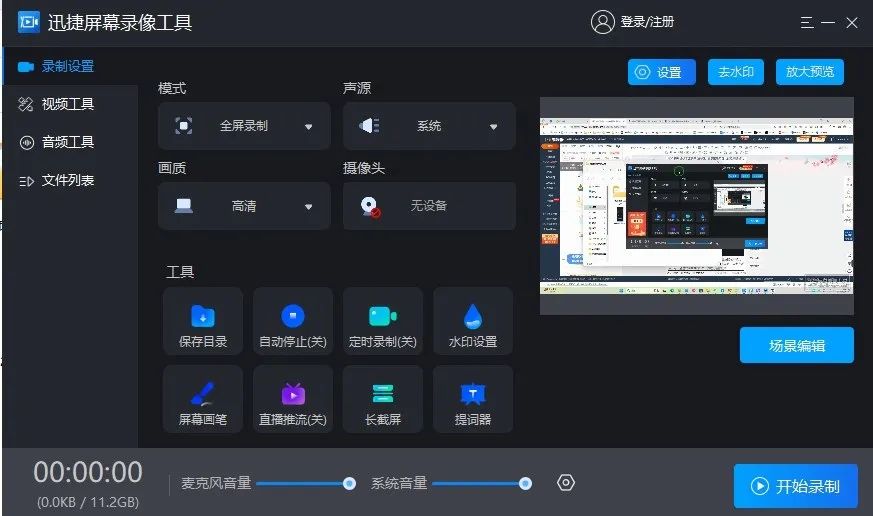The width and height of the screenshot is (873, 516).
Task: Open the 提词器 teleprompter tool
Action: click(473, 399)
